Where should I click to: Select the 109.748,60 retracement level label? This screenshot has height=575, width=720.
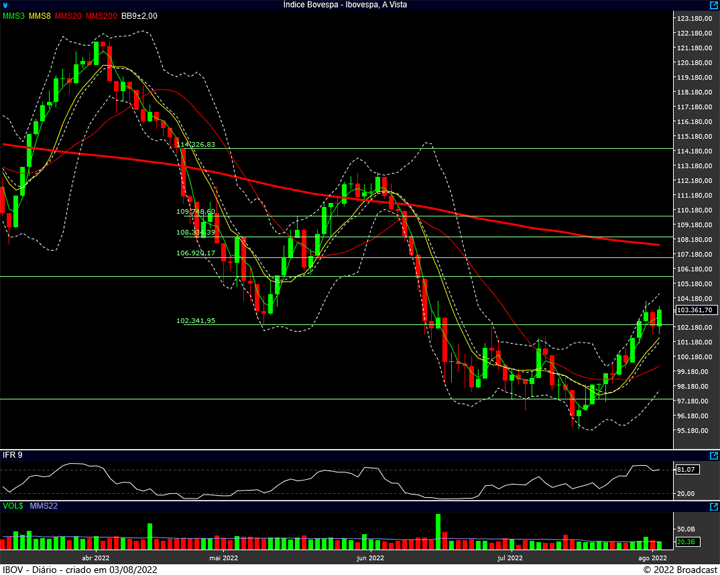click(x=196, y=211)
